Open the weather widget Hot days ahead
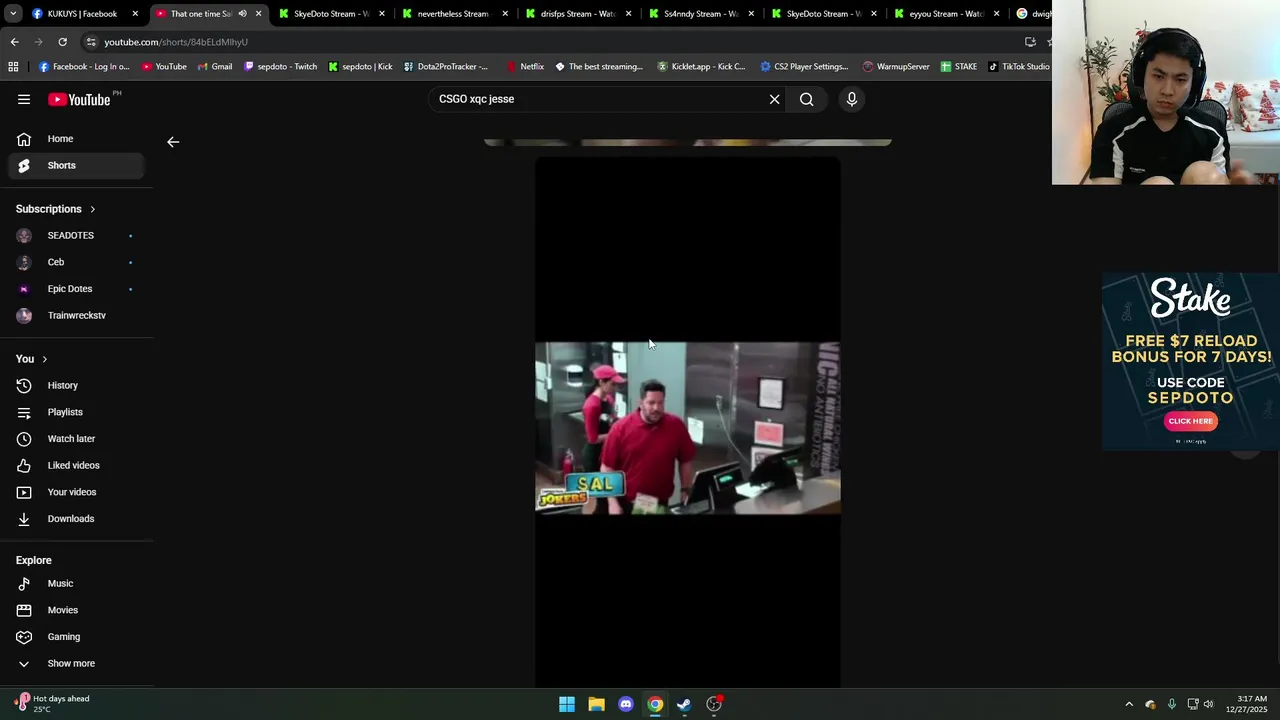 (x=53, y=704)
